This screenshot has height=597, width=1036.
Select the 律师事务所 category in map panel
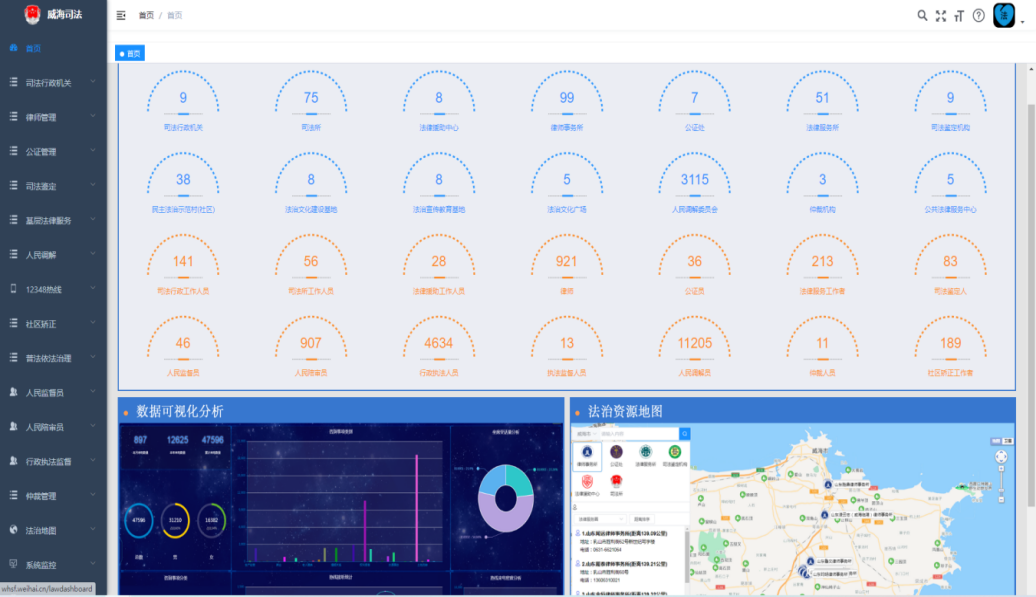pos(586,455)
